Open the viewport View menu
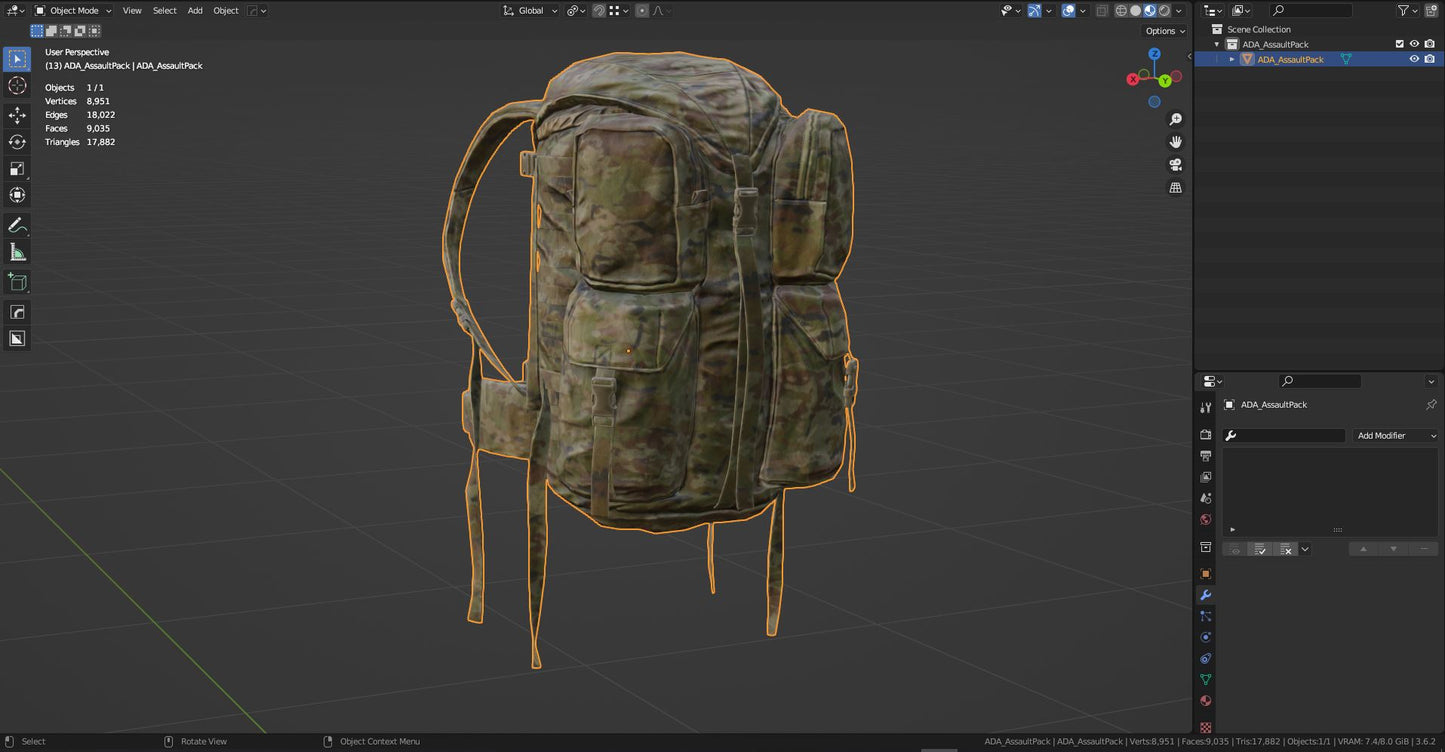1445x752 pixels. pyautogui.click(x=131, y=10)
